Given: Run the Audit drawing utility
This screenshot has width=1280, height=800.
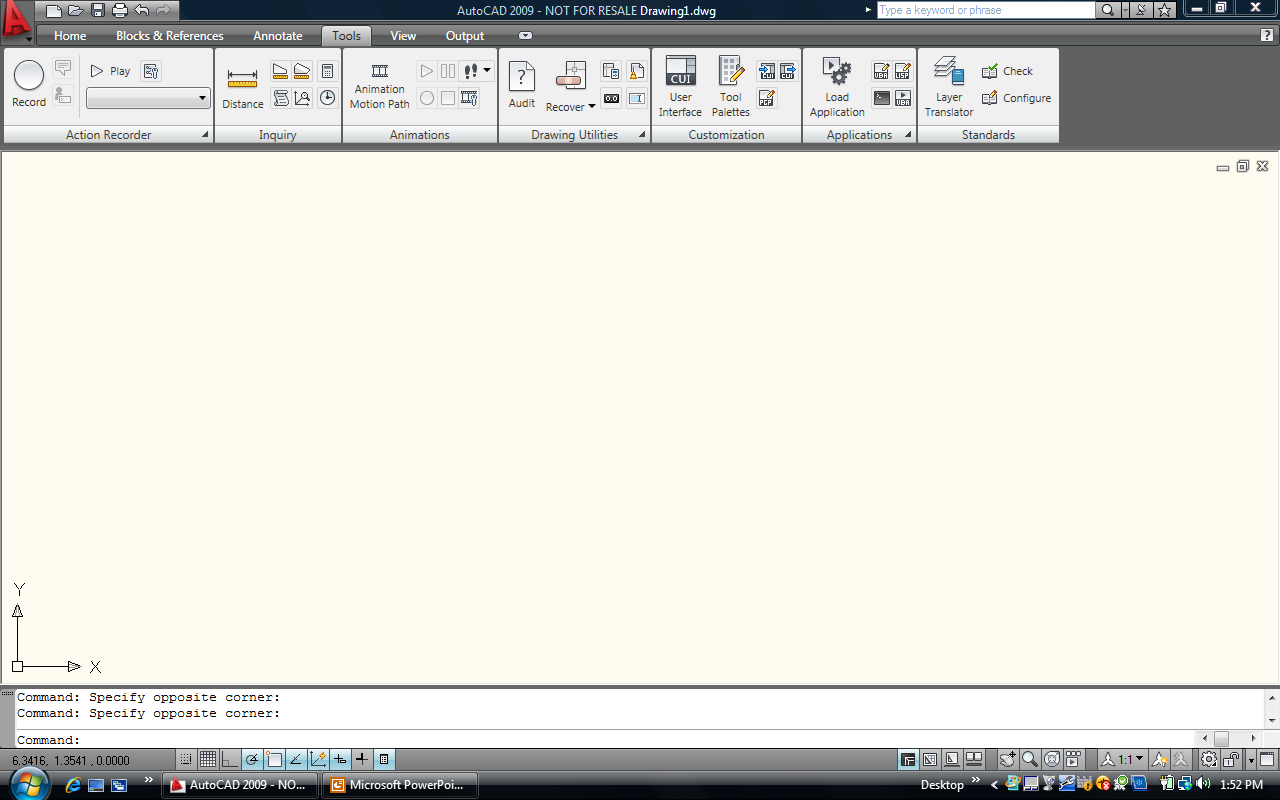Looking at the screenshot, I should point(522,85).
